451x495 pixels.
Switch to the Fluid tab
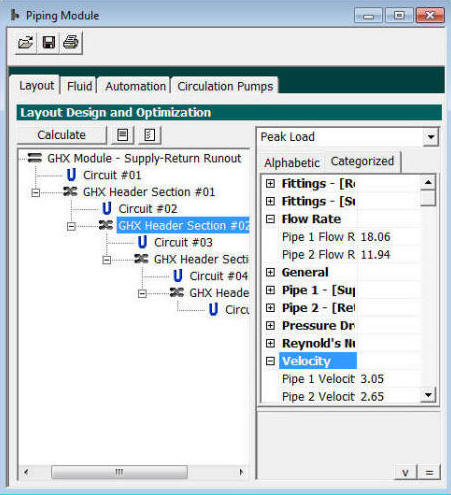point(79,86)
